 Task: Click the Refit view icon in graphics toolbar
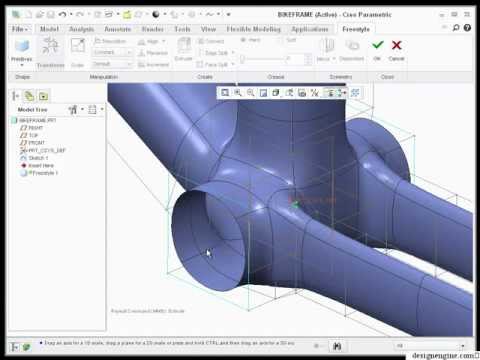pos(225,93)
